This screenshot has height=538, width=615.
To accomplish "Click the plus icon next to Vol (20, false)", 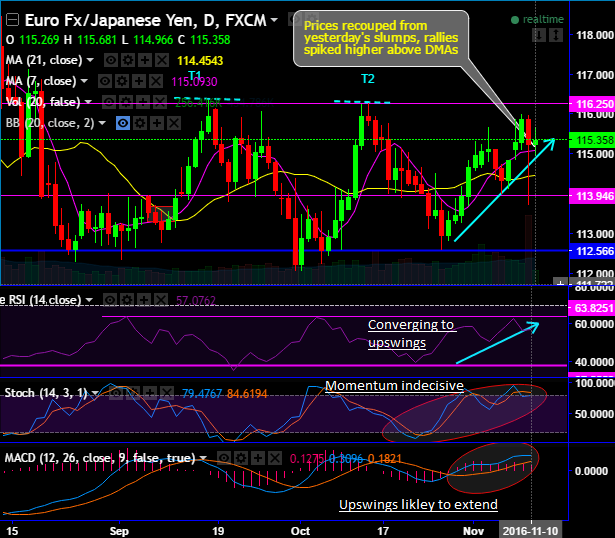I will pyautogui.click(x=142, y=102).
